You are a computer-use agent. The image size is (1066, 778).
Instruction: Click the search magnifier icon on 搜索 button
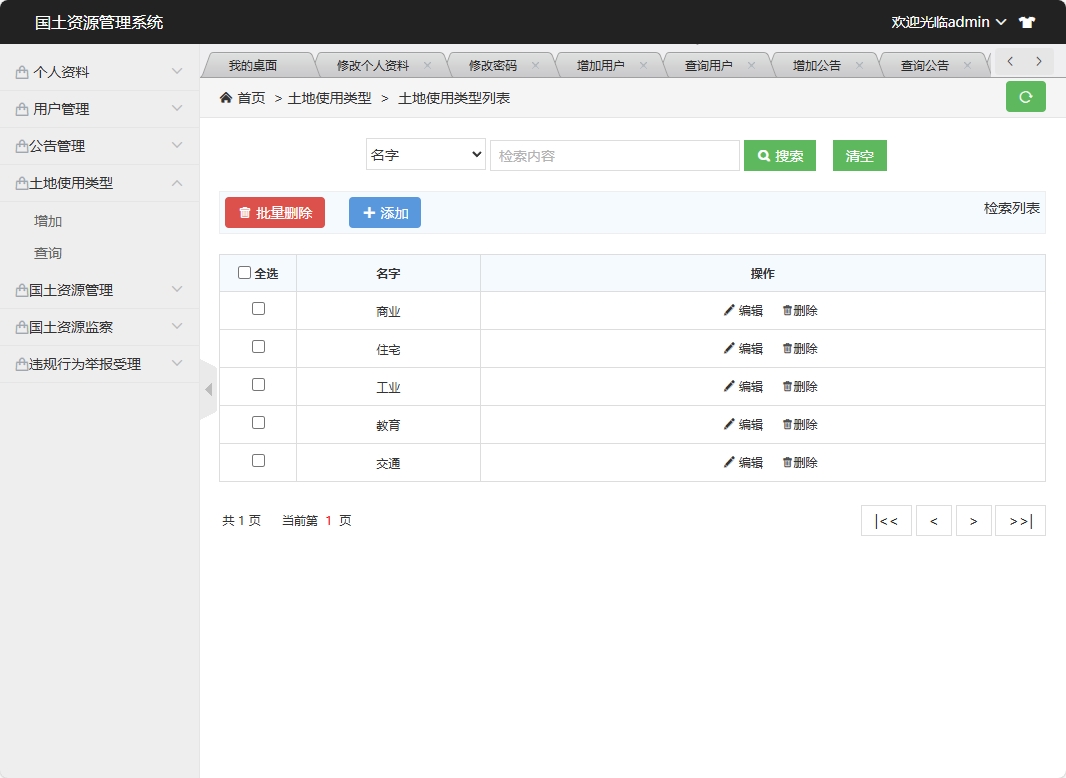[764, 155]
